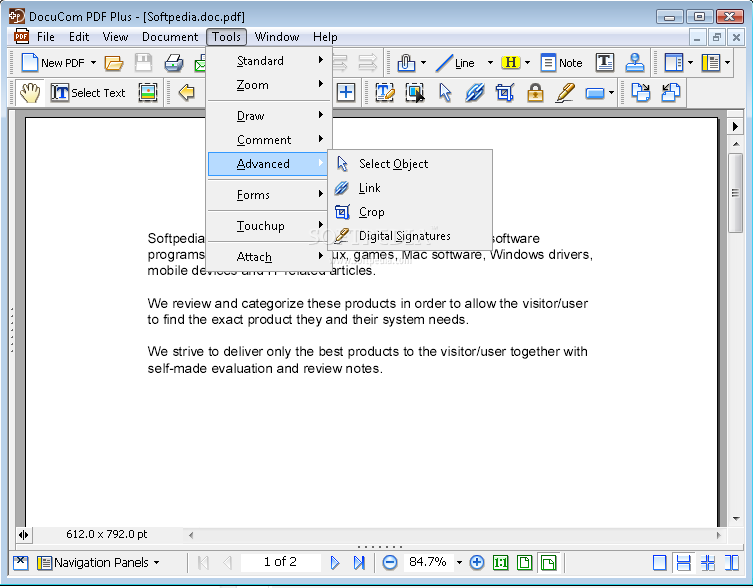Click the Save floppy disk icon
The width and height of the screenshot is (753, 588).
pyautogui.click(x=143, y=63)
